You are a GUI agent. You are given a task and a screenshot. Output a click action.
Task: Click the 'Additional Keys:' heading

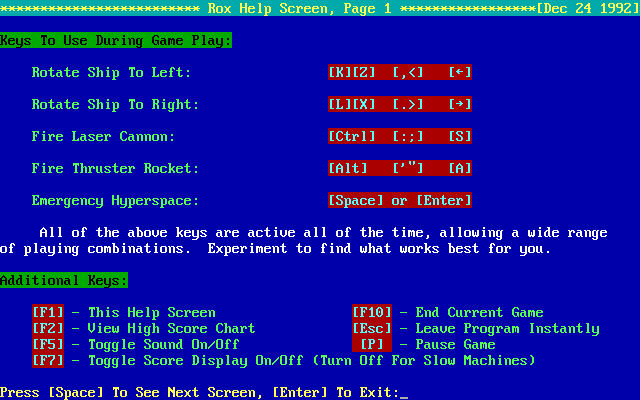coord(64,280)
